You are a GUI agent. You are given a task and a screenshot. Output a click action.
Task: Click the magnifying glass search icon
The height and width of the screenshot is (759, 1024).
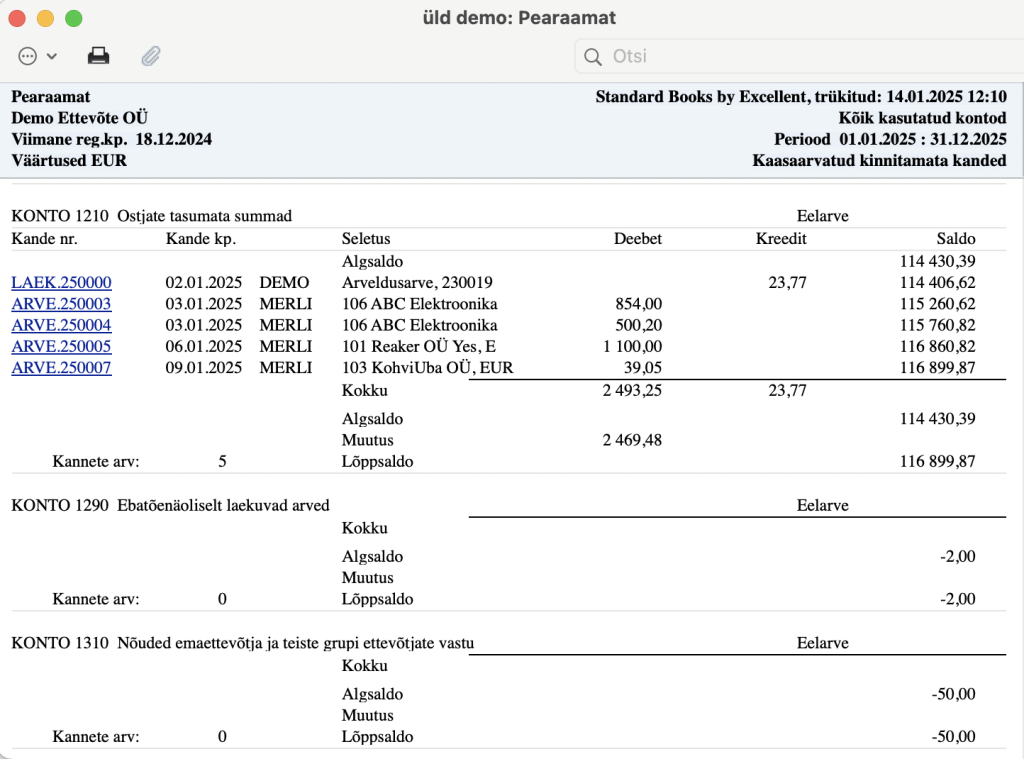click(592, 57)
